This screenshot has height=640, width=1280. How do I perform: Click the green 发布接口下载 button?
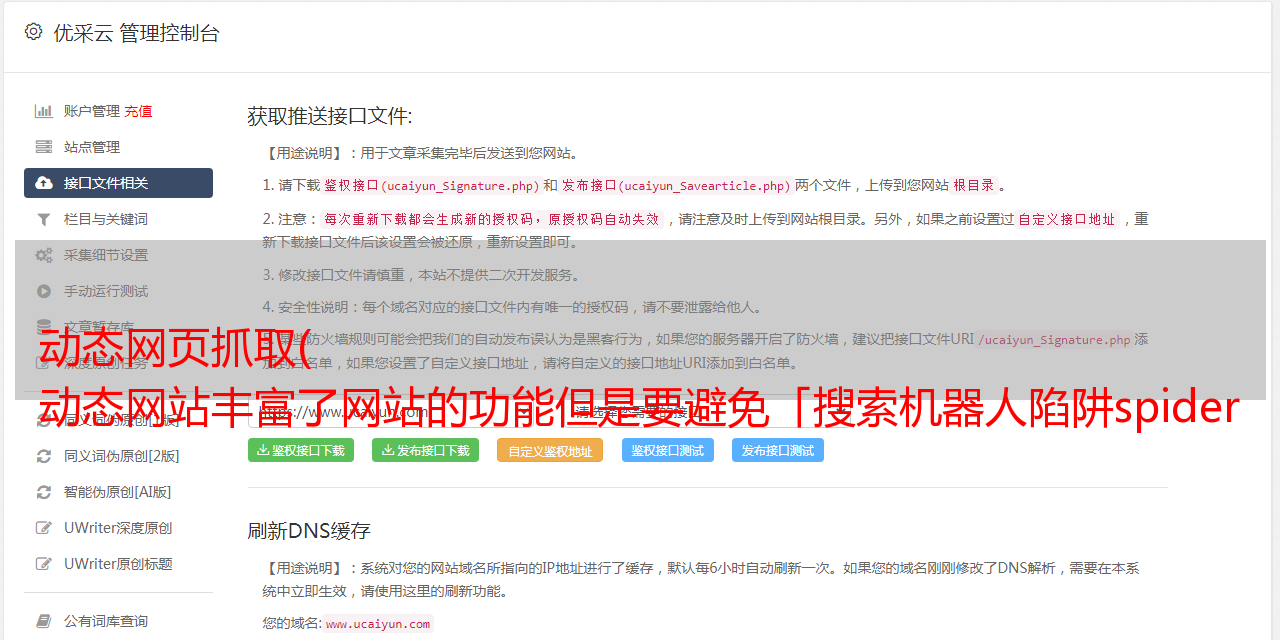click(425, 450)
